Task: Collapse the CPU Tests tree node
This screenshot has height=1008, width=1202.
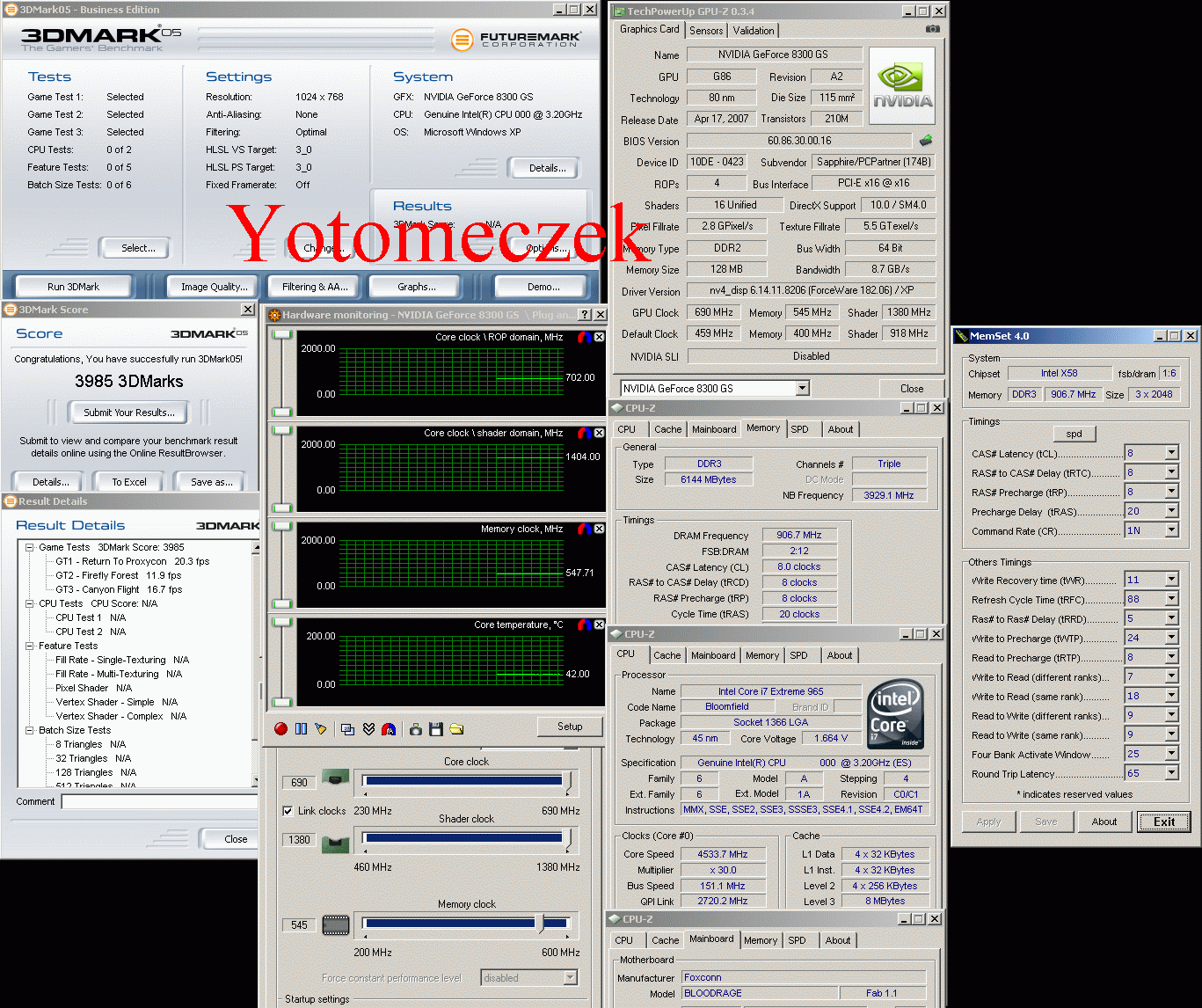Action: click(29, 603)
